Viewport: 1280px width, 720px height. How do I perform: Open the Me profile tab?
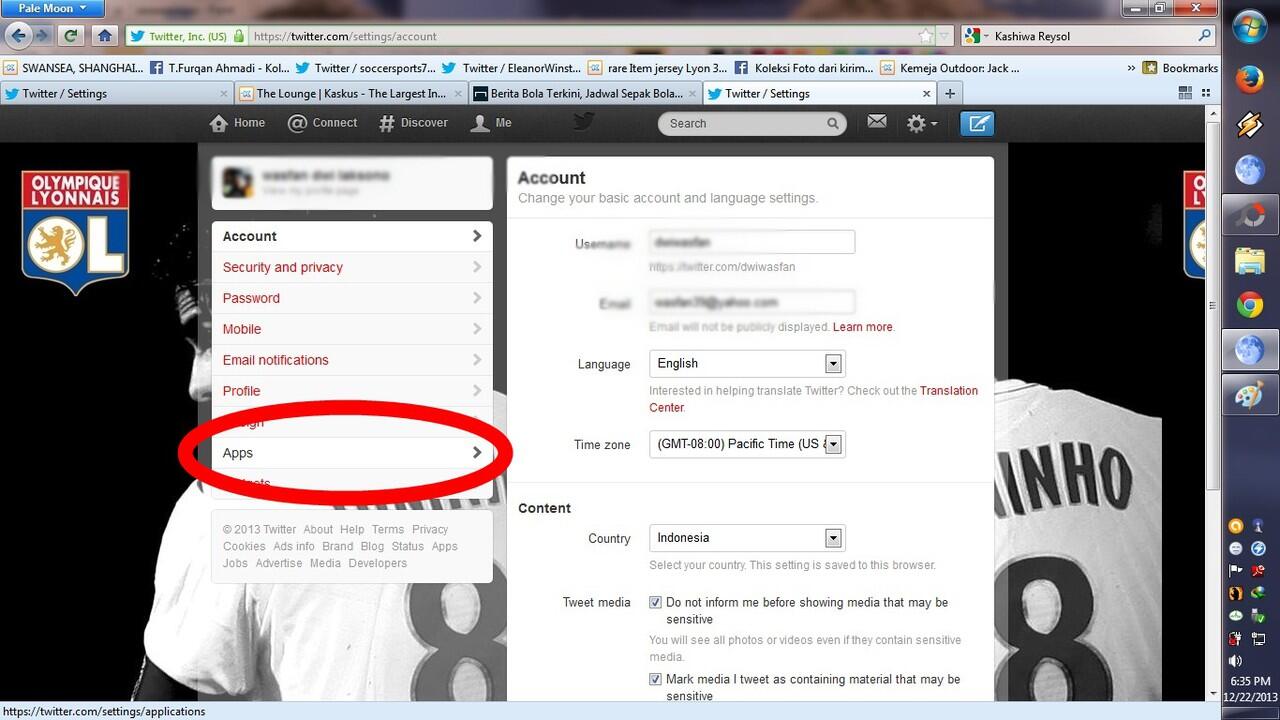(491, 123)
